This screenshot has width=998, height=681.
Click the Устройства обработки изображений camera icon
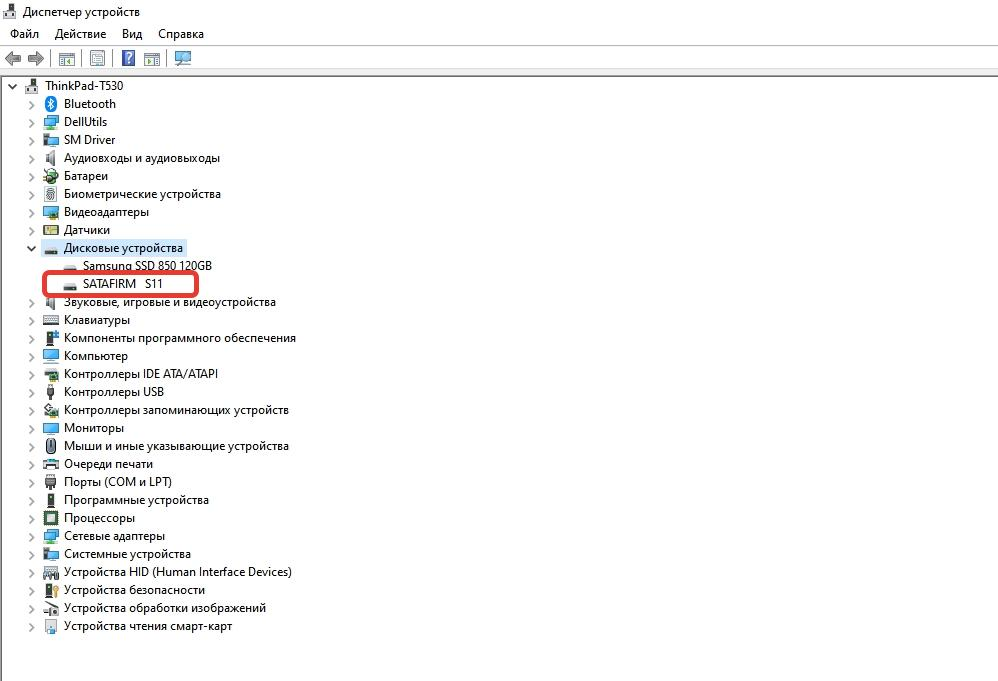[51, 608]
